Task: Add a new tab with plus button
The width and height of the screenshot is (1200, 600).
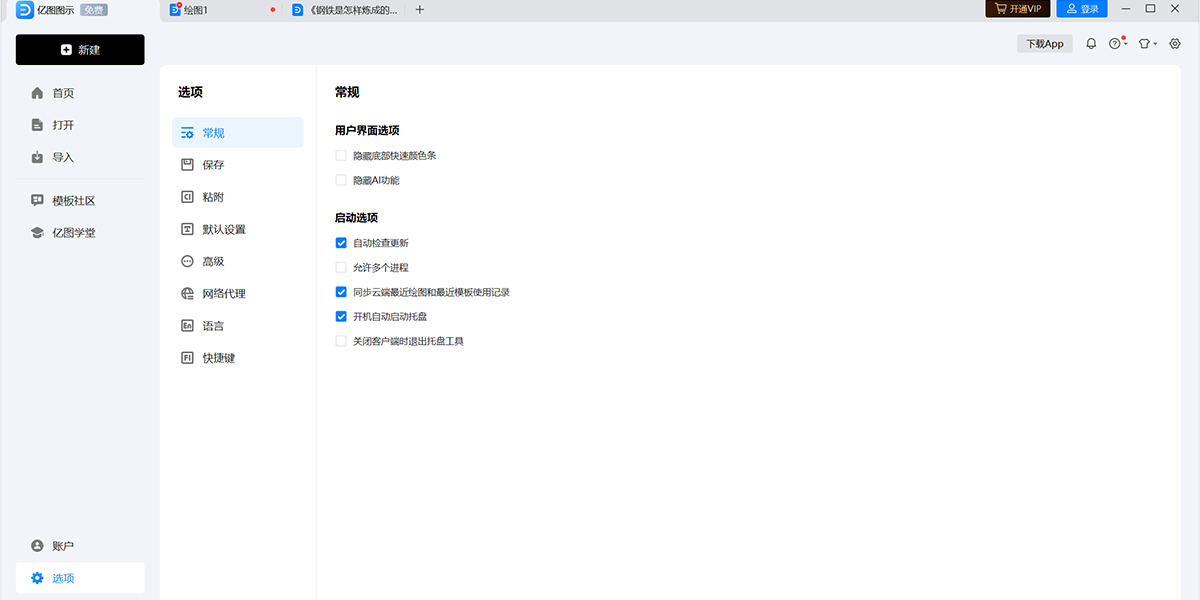Action: pyautogui.click(x=420, y=10)
